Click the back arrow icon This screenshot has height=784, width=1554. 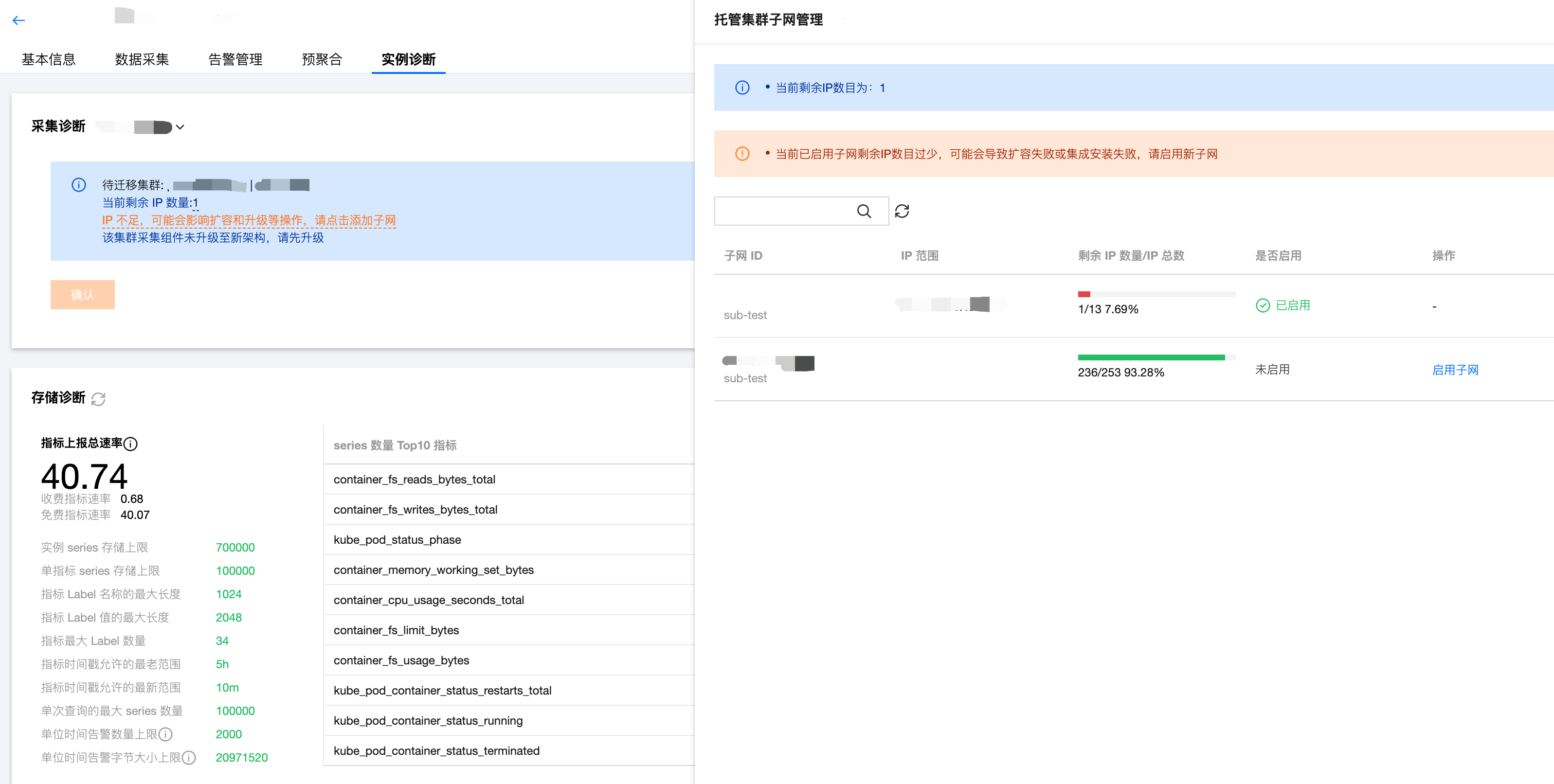pyautogui.click(x=18, y=20)
